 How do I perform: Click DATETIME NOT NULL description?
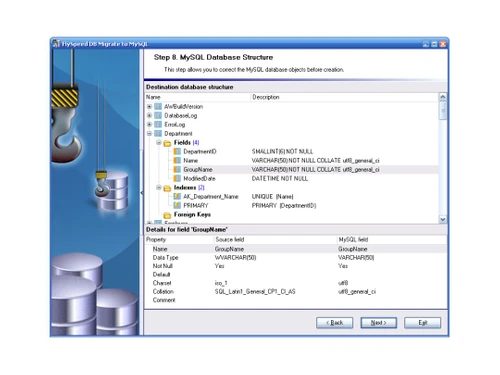click(280, 179)
